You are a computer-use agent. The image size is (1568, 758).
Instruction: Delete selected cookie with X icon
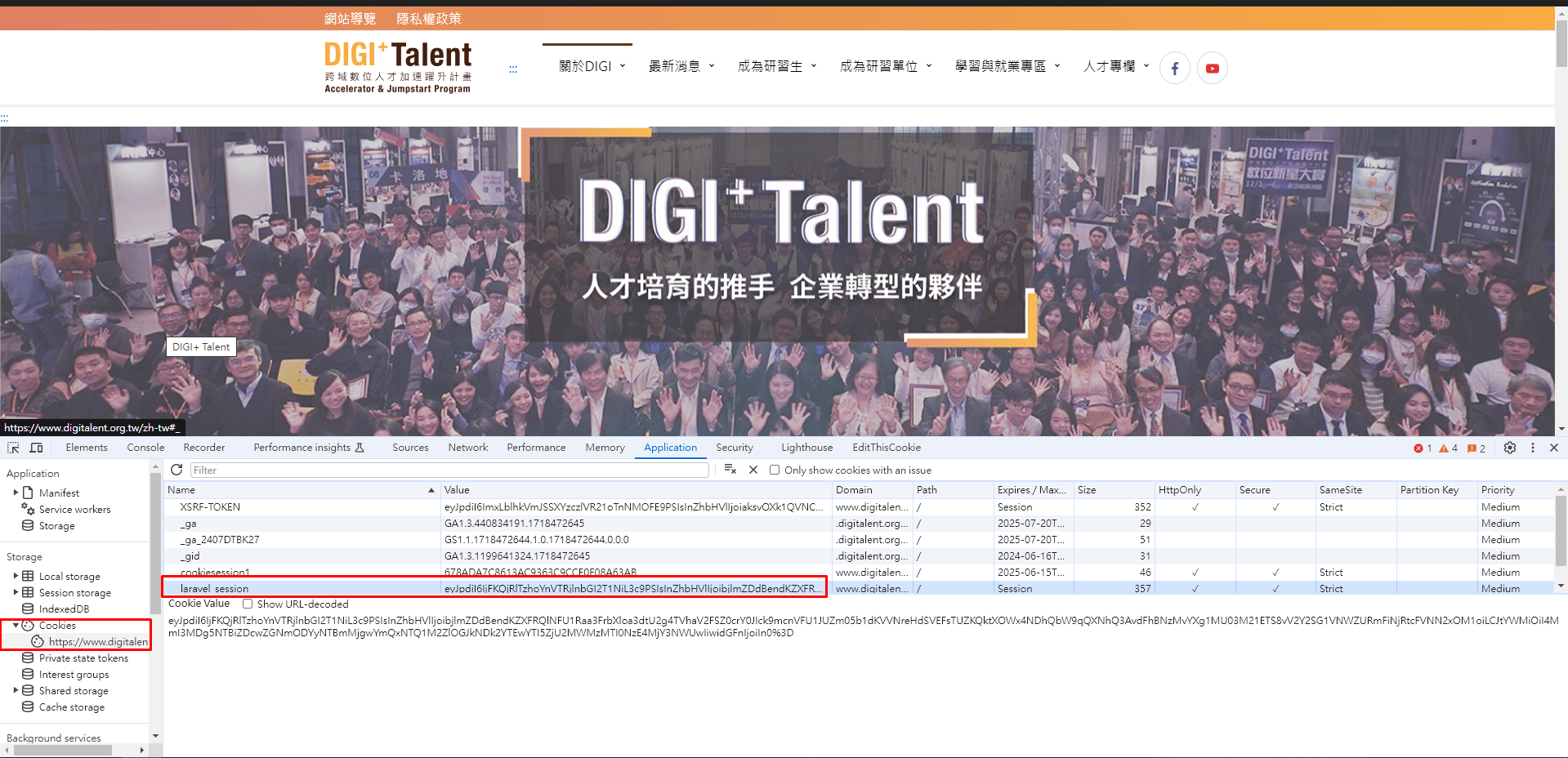[x=753, y=470]
